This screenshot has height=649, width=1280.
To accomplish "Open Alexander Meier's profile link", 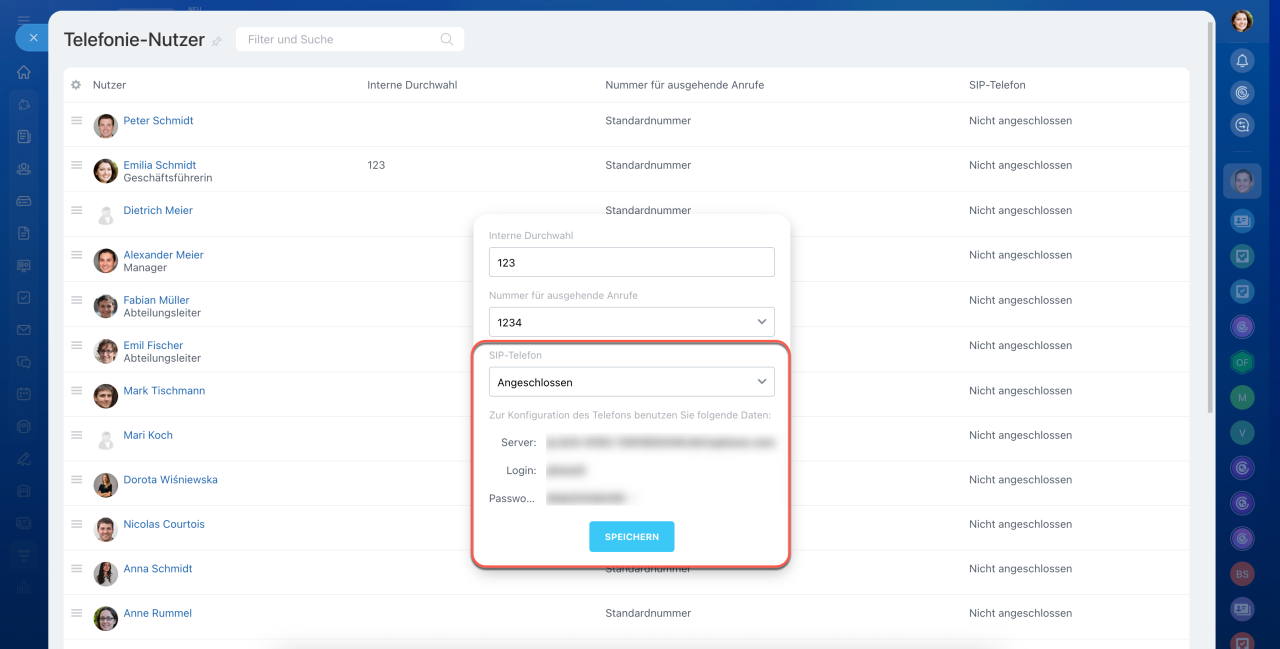I will (163, 255).
